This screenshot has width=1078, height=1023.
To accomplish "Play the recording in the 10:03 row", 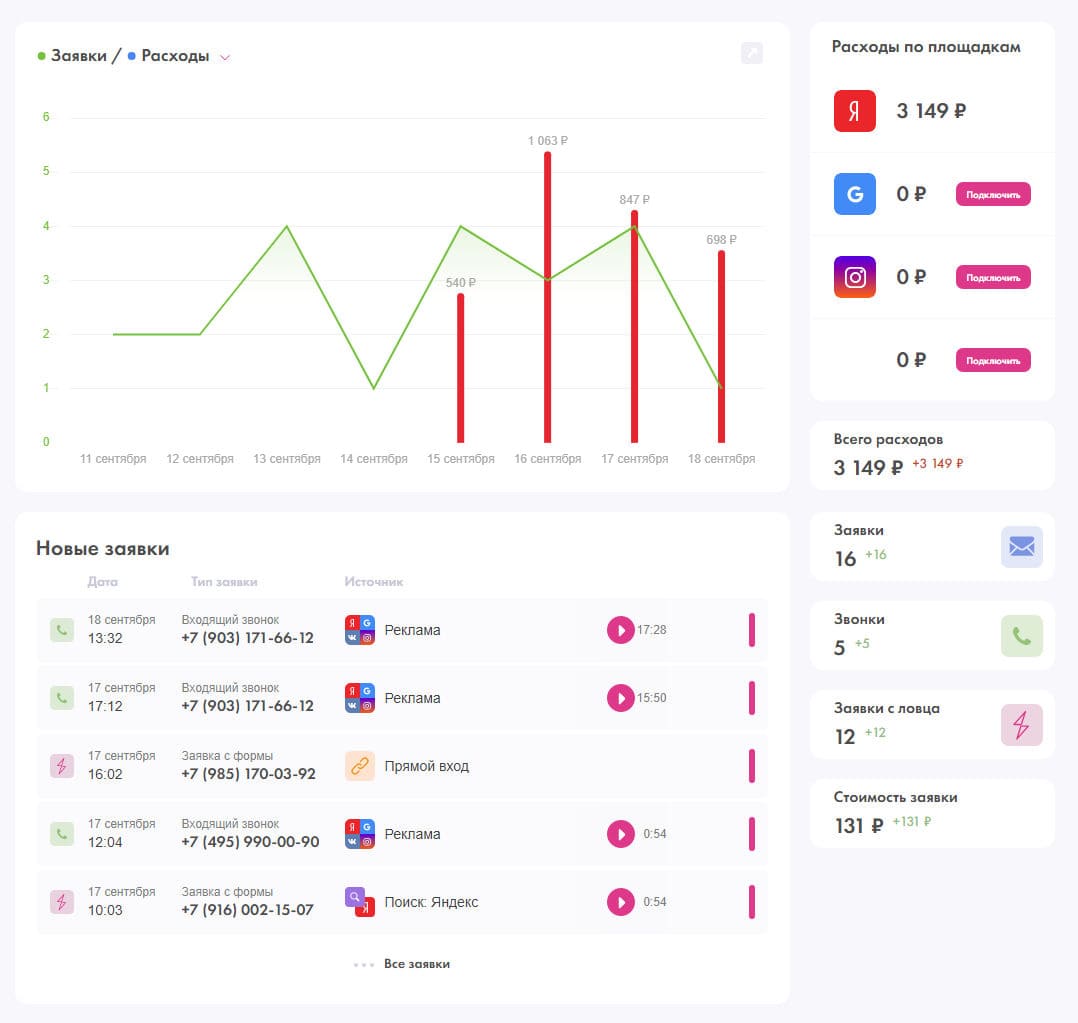I will (620, 902).
